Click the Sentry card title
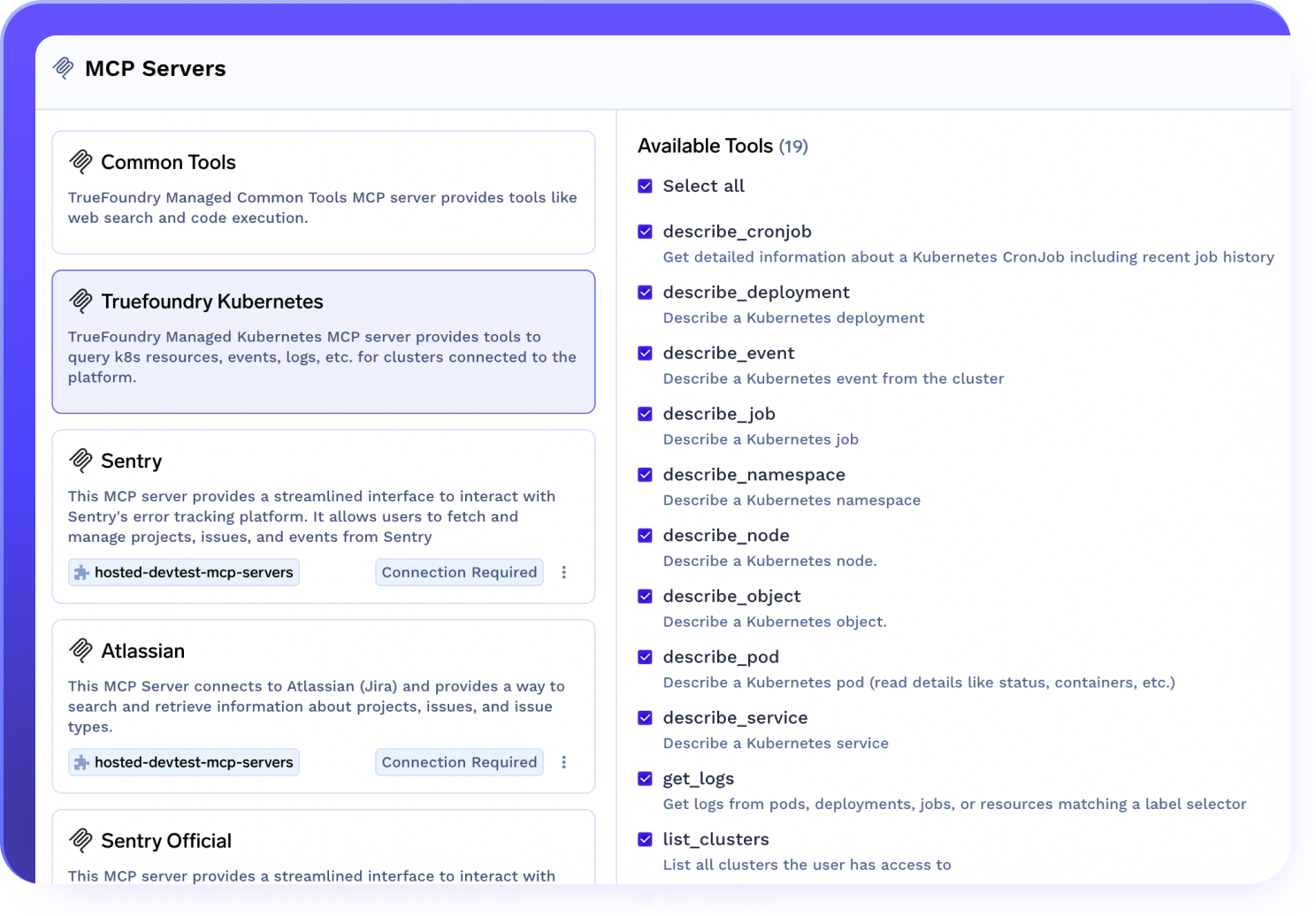 [132, 461]
